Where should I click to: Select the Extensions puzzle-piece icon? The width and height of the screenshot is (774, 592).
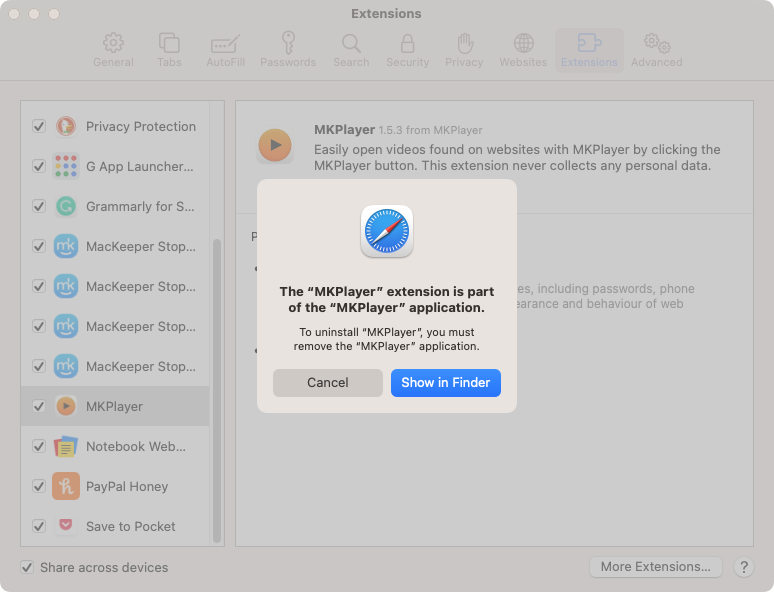[589, 43]
